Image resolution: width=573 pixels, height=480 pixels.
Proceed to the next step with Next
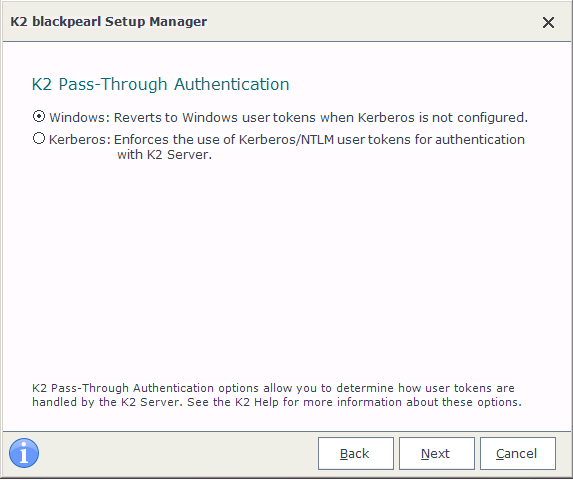coord(437,453)
